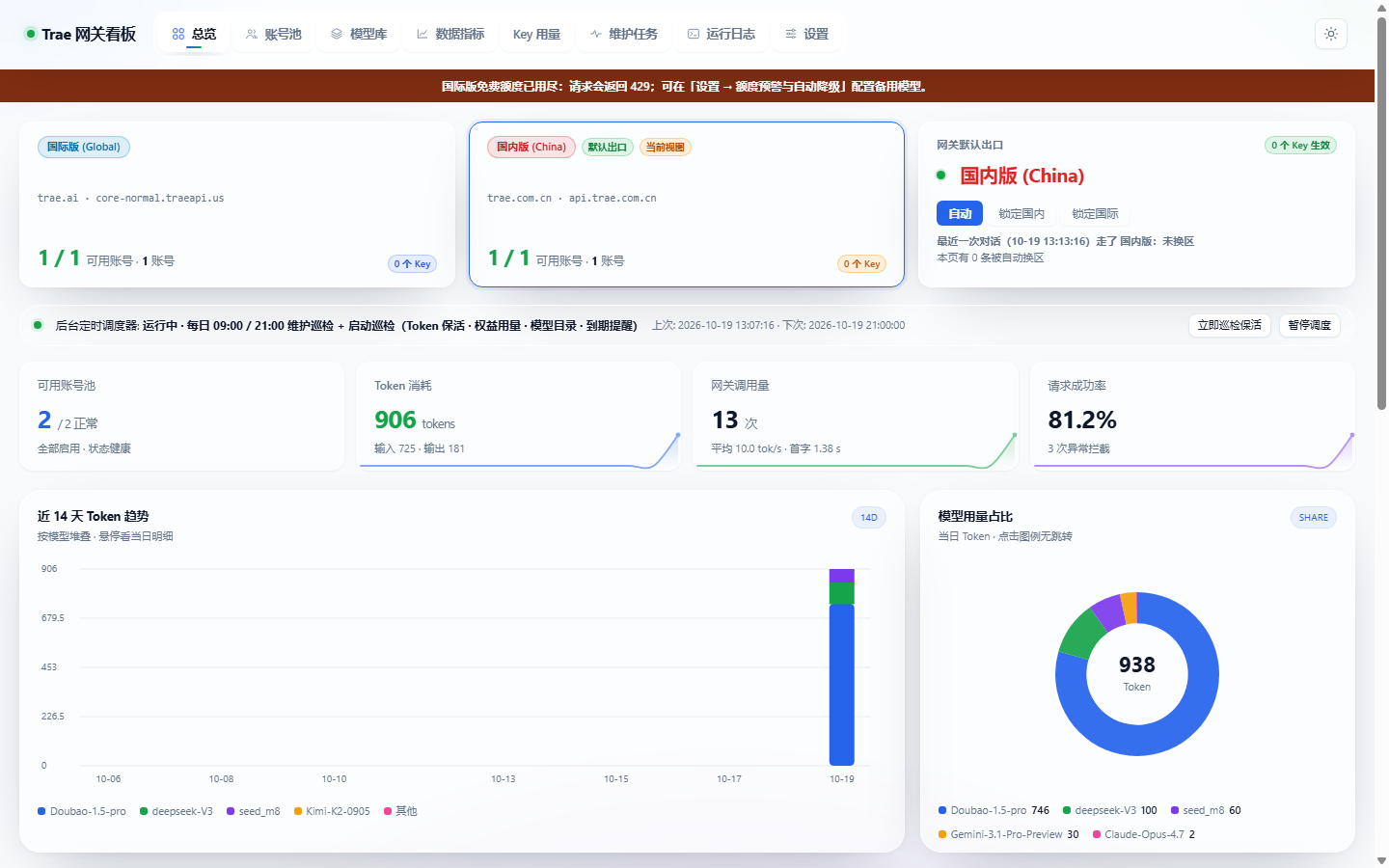Toggle the light/dark theme sun icon
This screenshot has width=1389, height=868.
point(1331,34)
